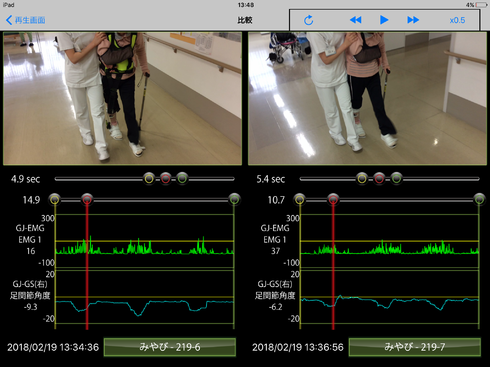Open the みやび - 219-6 recording button

pos(170,347)
